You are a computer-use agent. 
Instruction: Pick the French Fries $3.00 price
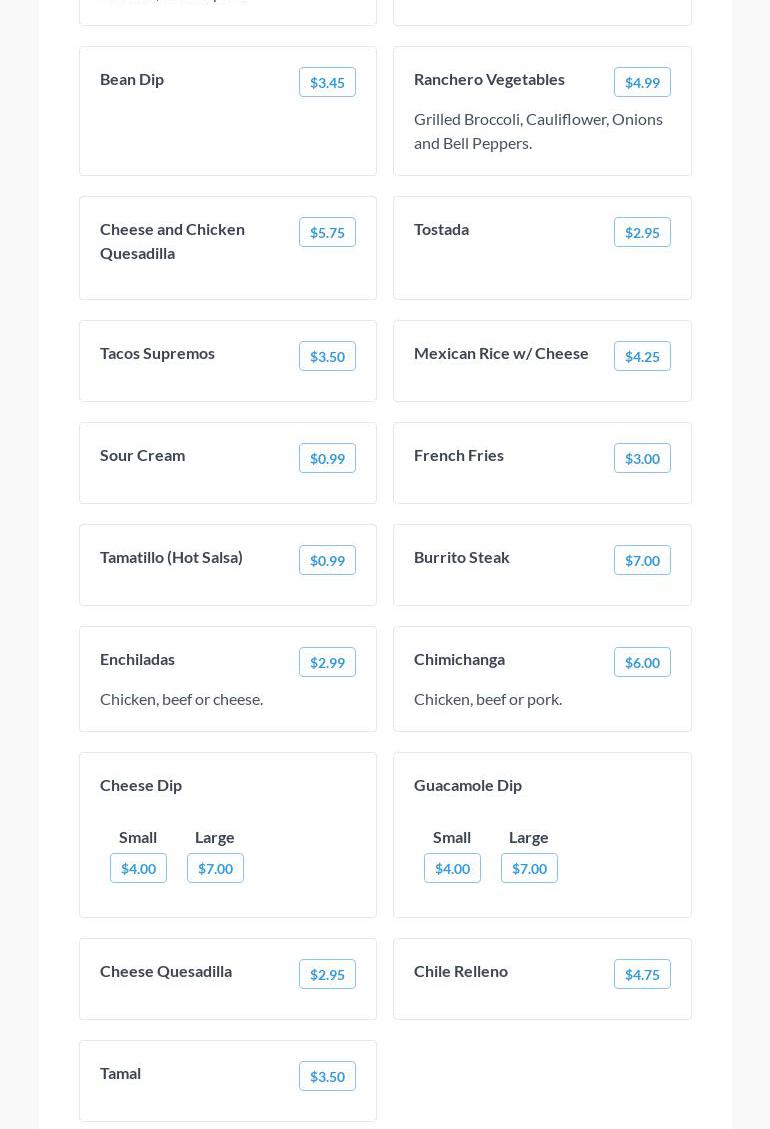642,458
